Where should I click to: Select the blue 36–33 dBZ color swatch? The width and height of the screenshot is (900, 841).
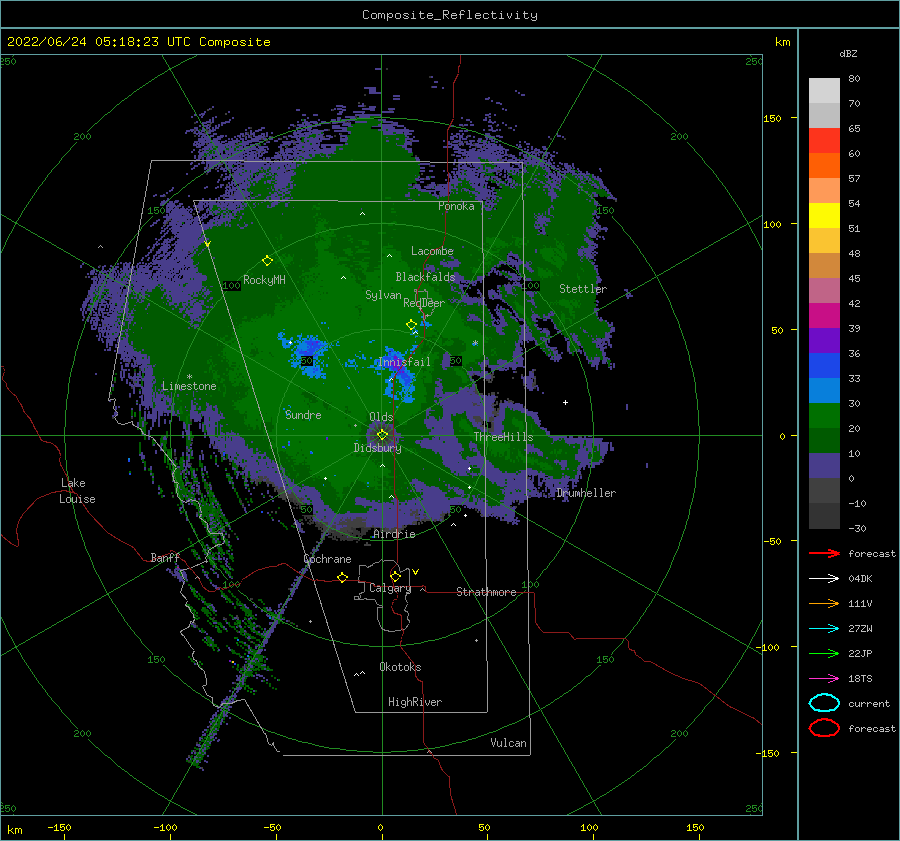click(x=824, y=366)
